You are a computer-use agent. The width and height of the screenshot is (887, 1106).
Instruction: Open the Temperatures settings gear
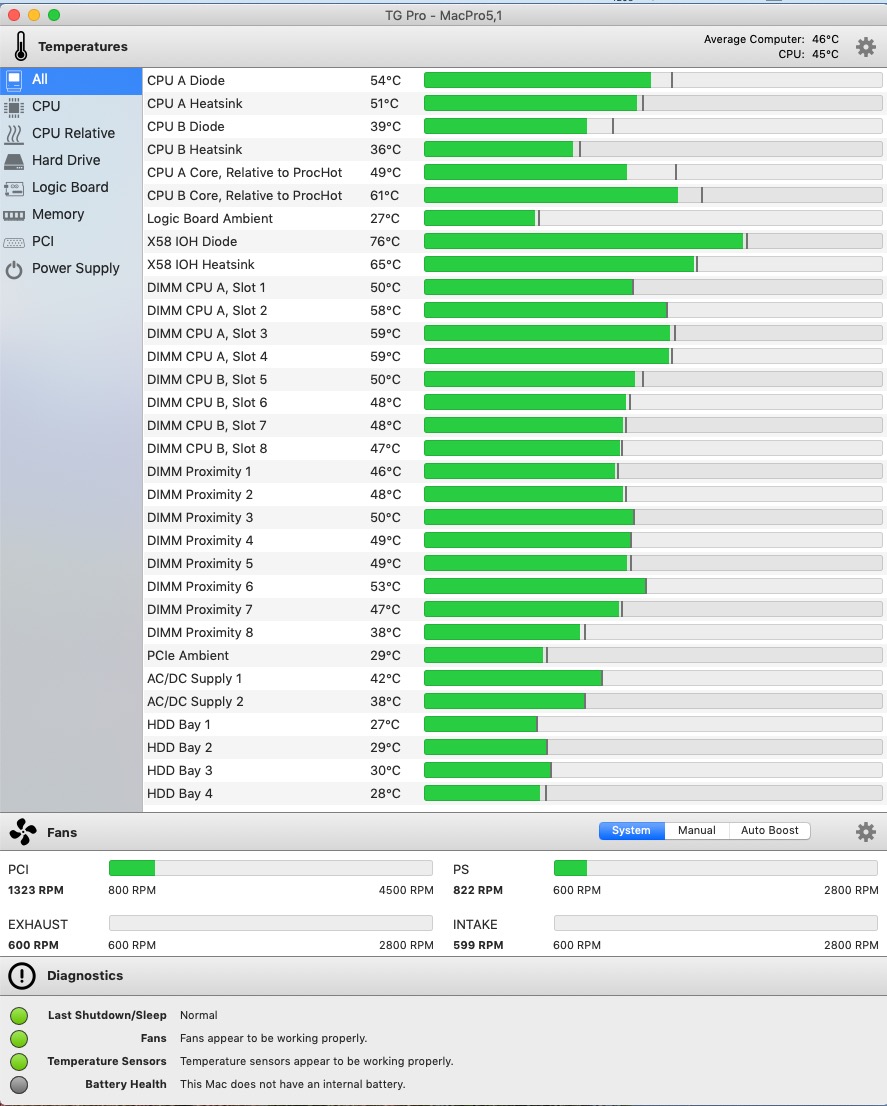[865, 47]
